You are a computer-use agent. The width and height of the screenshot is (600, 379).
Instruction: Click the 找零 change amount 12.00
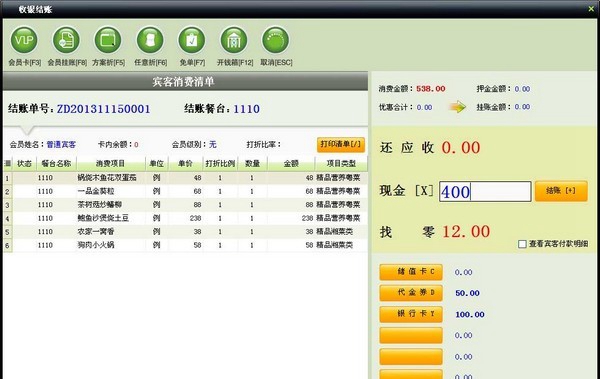tap(466, 232)
